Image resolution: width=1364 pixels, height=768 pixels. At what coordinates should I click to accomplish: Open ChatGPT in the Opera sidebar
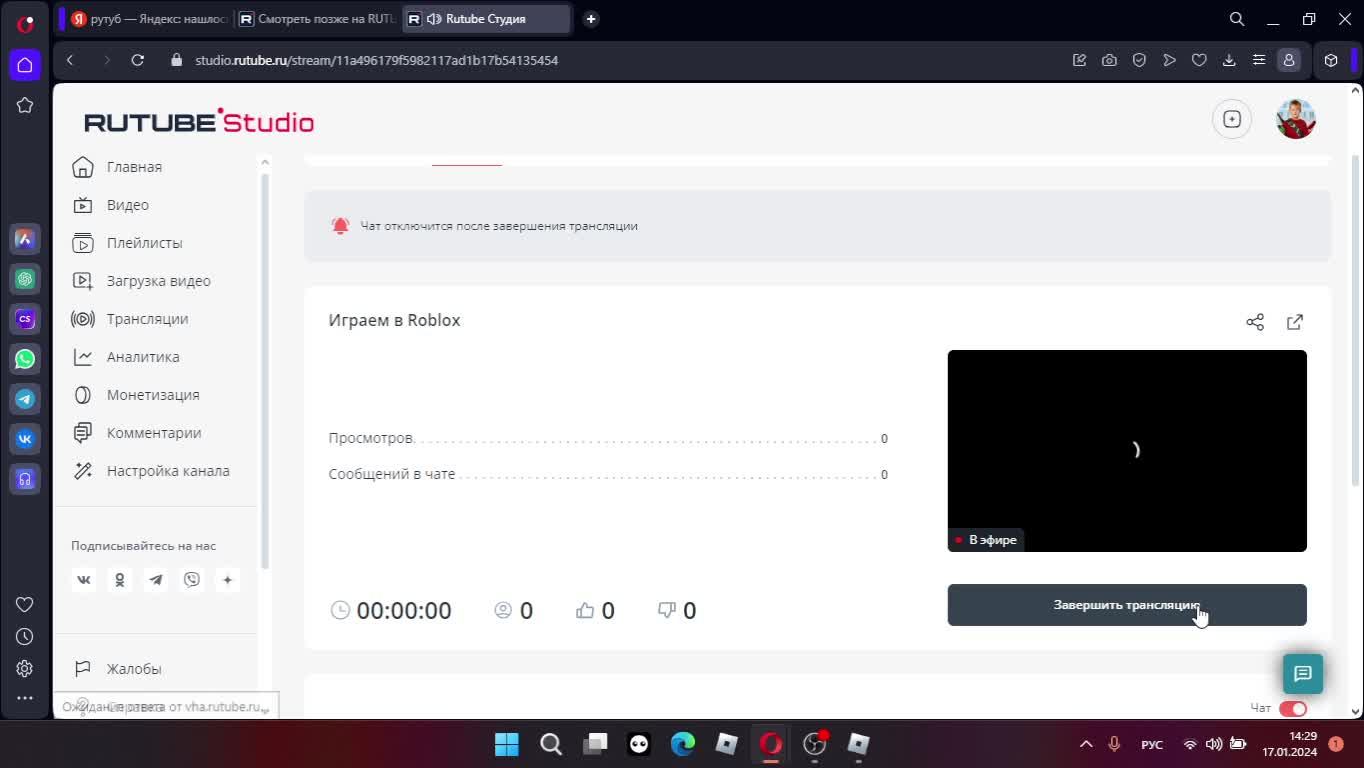[x=25, y=279]
